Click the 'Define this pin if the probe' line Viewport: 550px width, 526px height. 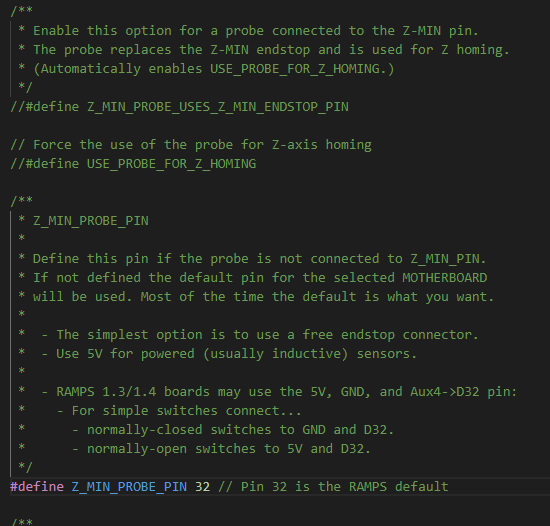click(x=252, y=259)
